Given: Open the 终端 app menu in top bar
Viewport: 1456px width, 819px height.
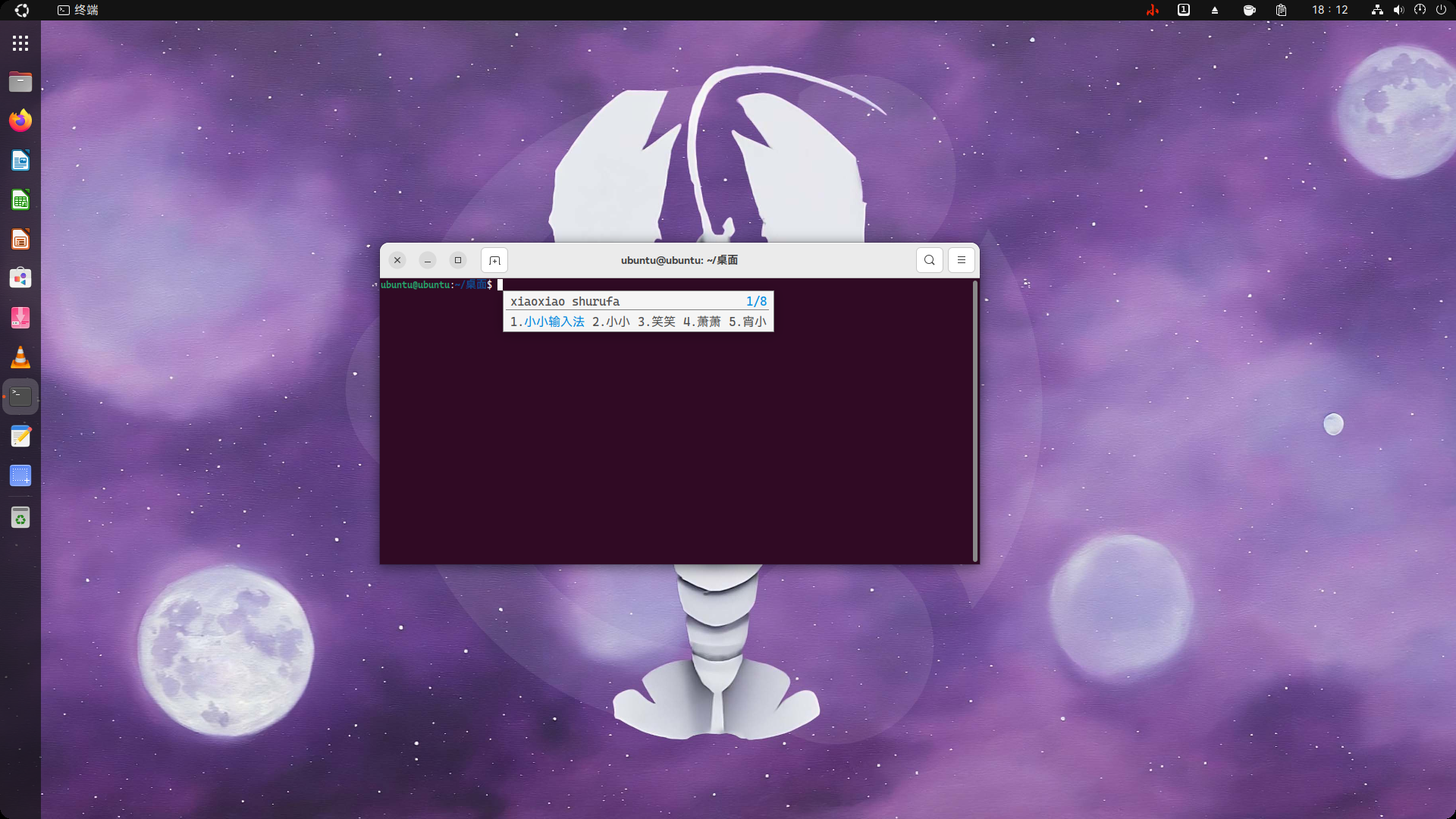Looking at the screenshot, I should [x=78, y=10].
